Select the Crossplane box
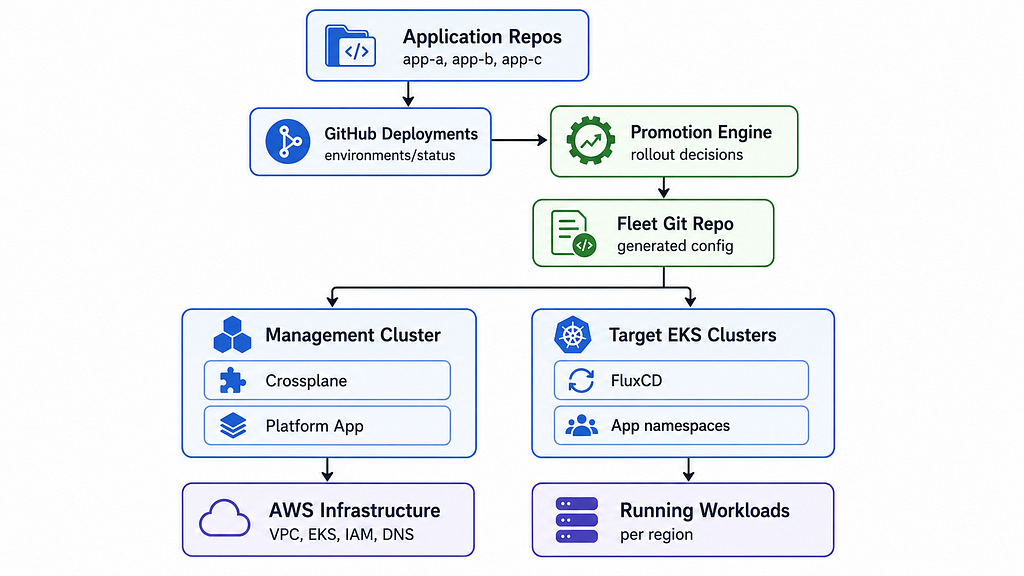The width and height of the screenshot is (1024, 576). (327, 380)
